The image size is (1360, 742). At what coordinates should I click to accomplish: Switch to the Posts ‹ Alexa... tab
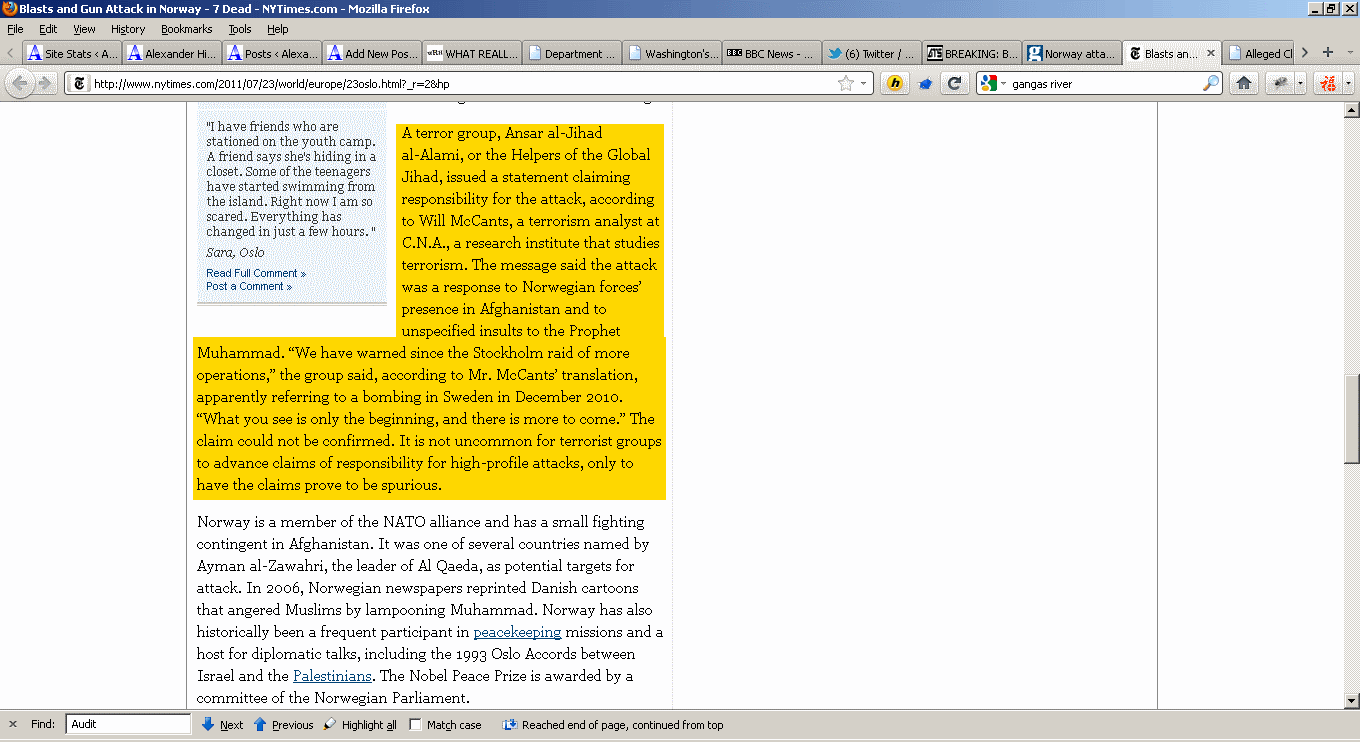(x=272, y=53)
